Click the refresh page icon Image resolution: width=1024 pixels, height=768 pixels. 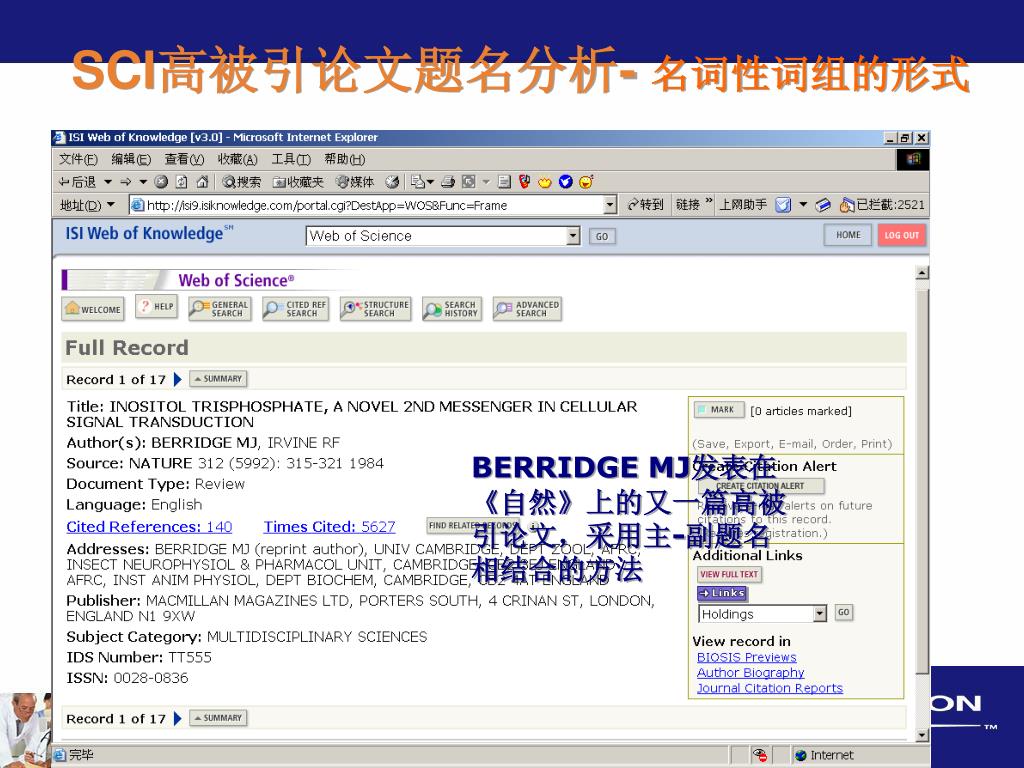182,182
